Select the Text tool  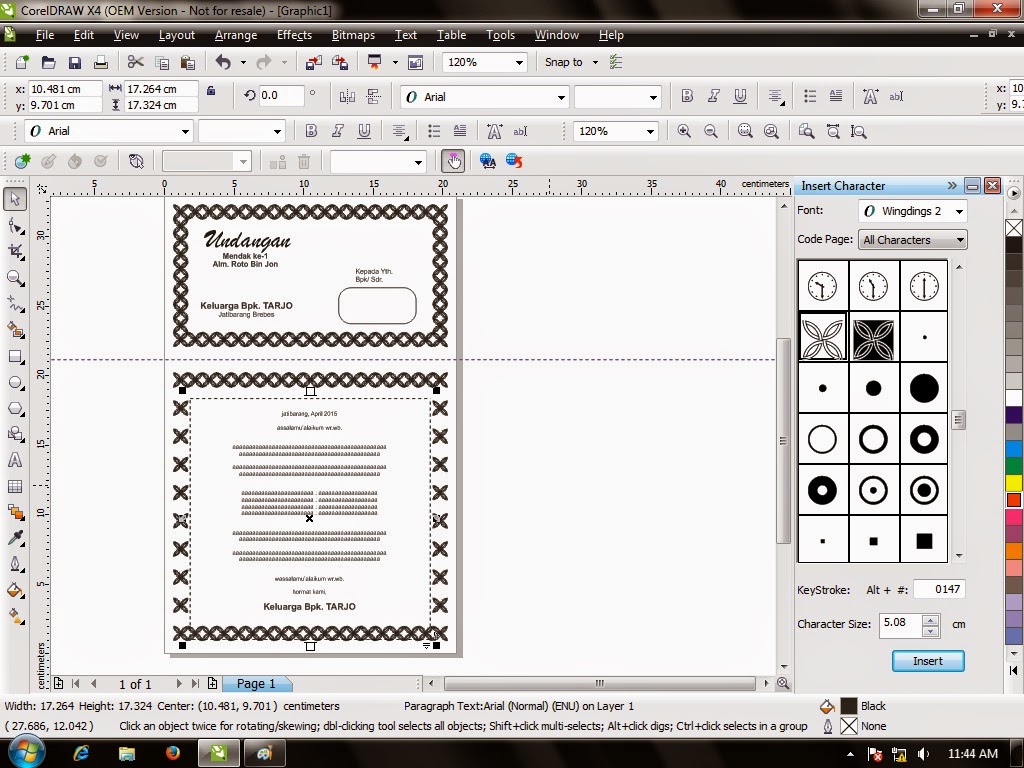tap(15, 460)
